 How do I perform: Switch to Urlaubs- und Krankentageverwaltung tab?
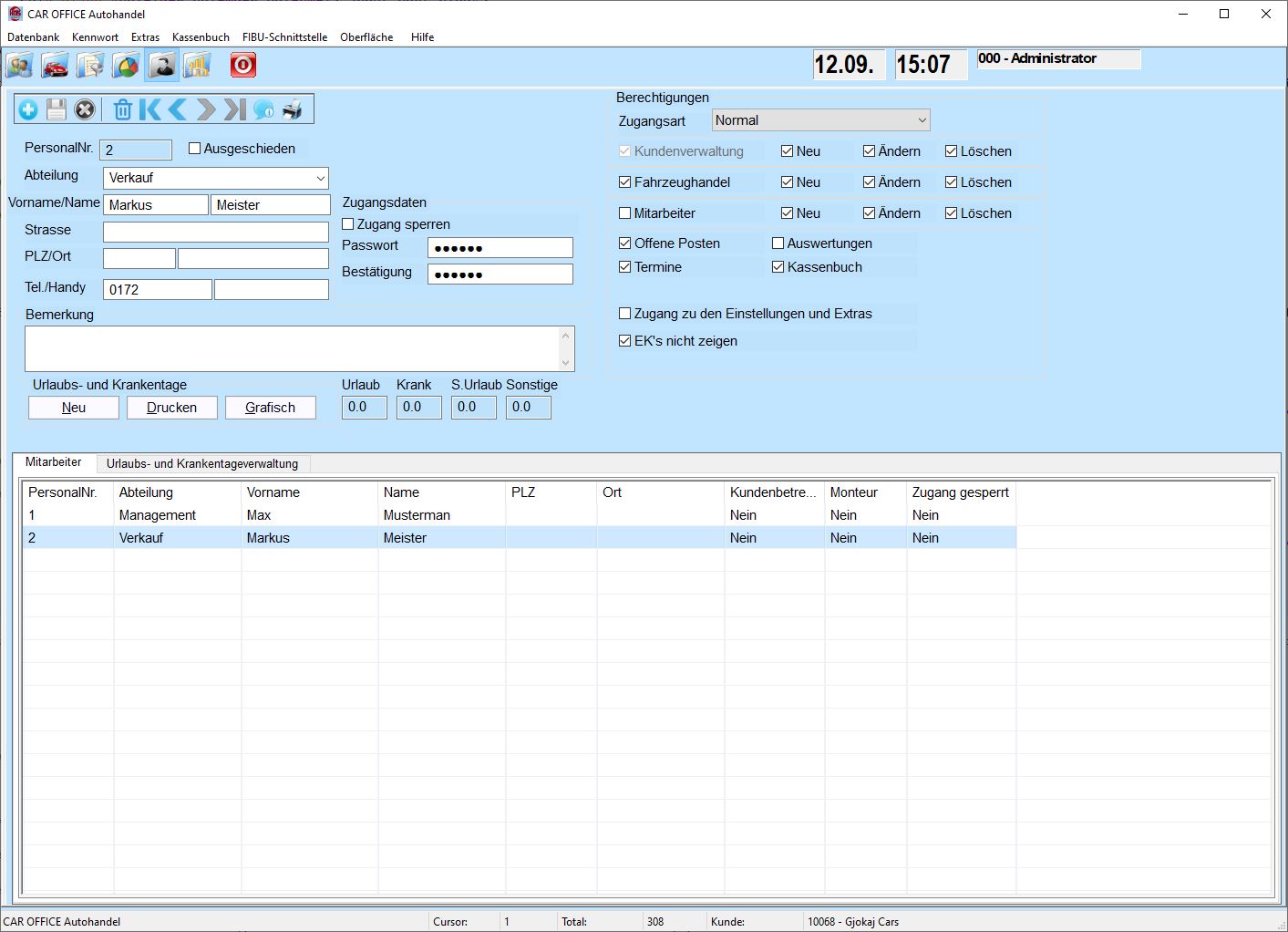pos(202,464)
